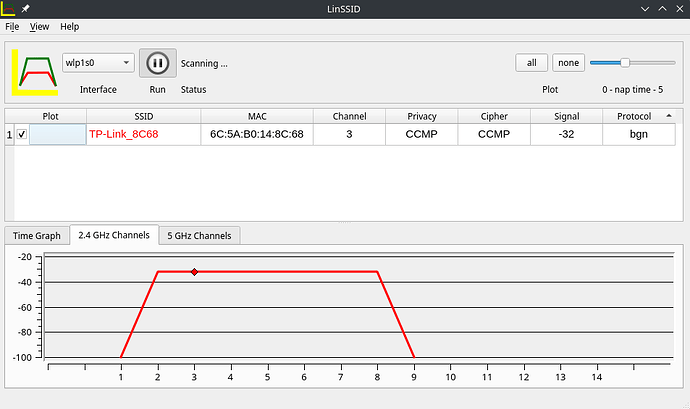Switch to the 5 GHz Channels tab
Image resolution: width=690 pixels, height=409 pixels.
tap(199, 236)
